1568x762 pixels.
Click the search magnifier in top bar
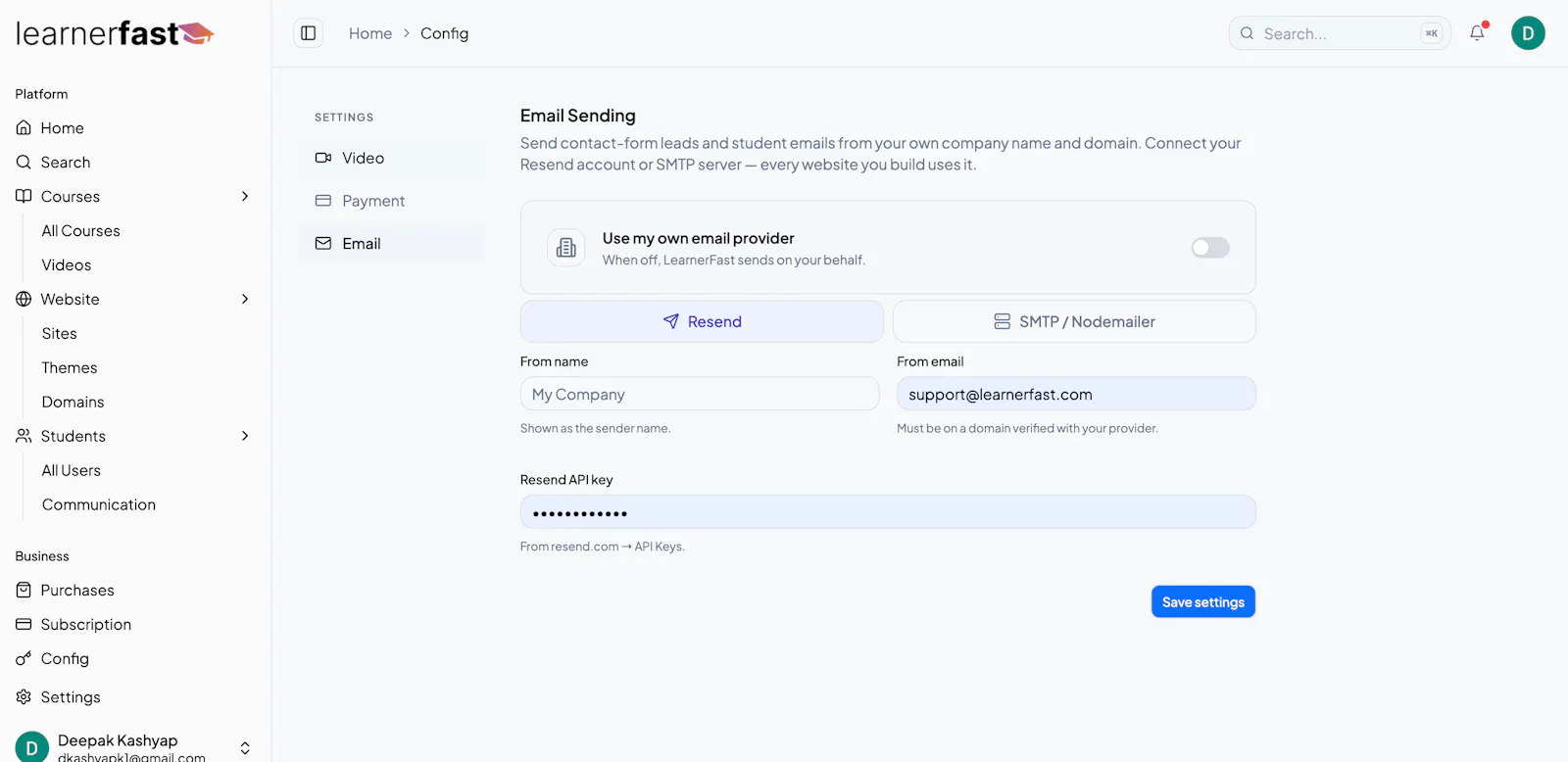click(x=1247, y=33)
